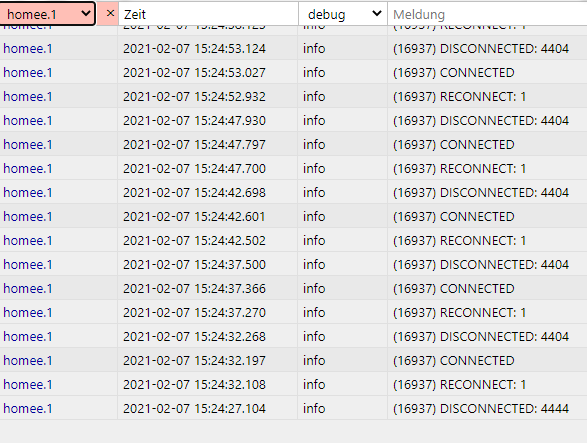Select info level cell at 15:24:32.197
This screenshot has width=587, height=443.
click(314, 361)
